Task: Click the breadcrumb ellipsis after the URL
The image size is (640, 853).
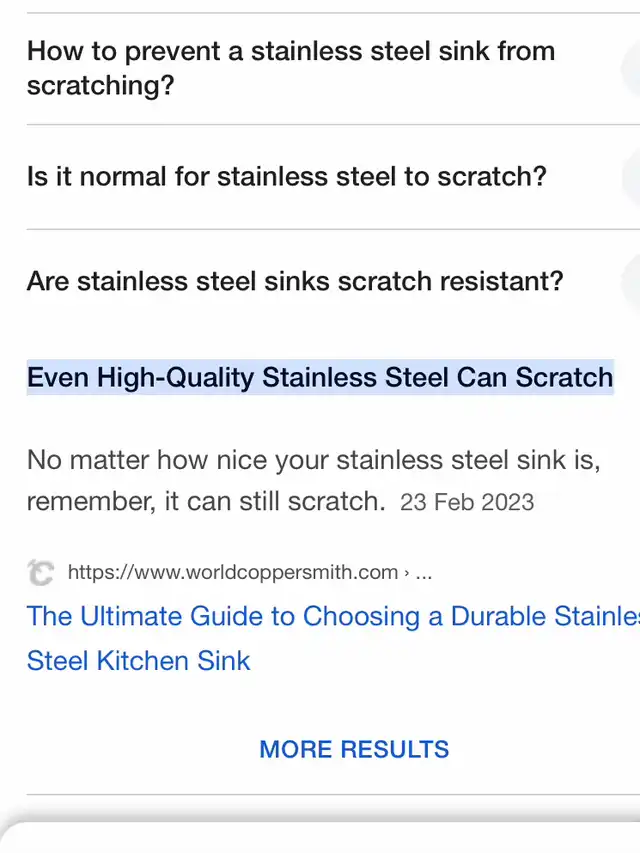Action: click(424, 573)
